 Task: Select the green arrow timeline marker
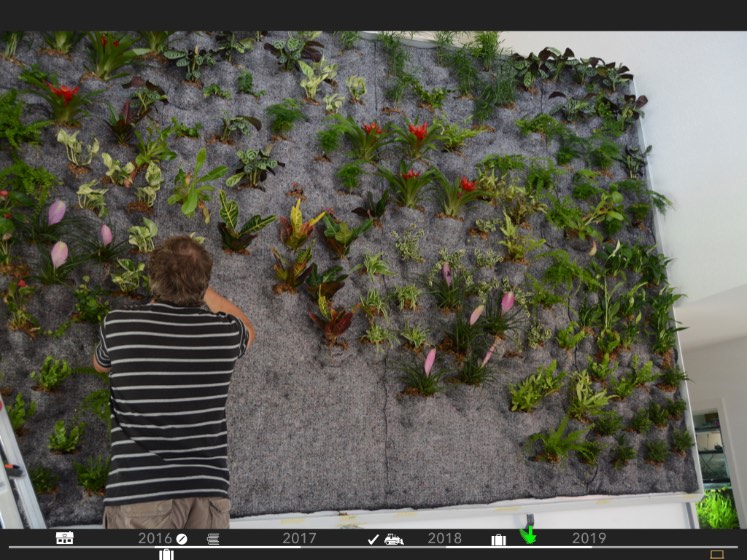528,535
